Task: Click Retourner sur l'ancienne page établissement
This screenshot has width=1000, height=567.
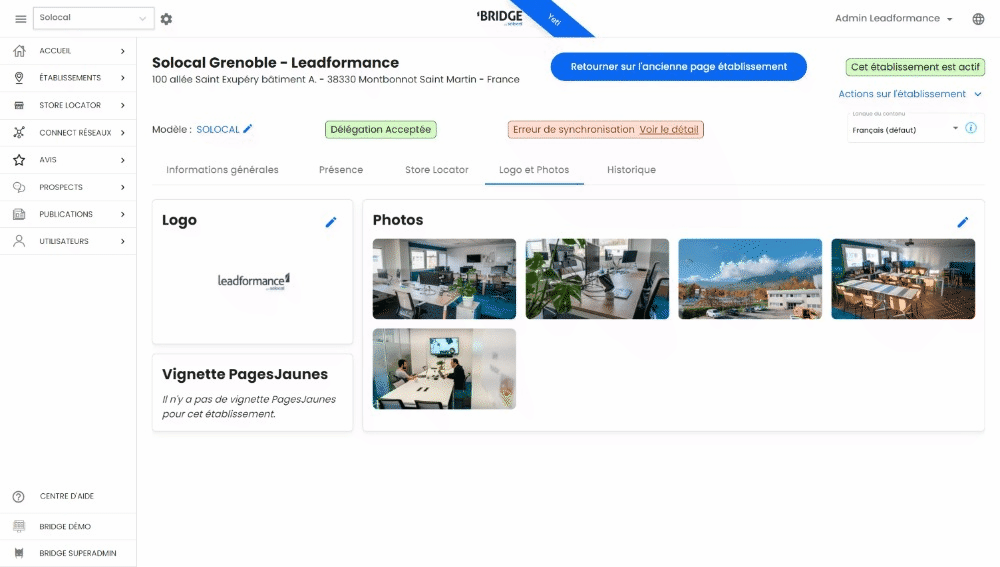Action: tap(679, 66)
